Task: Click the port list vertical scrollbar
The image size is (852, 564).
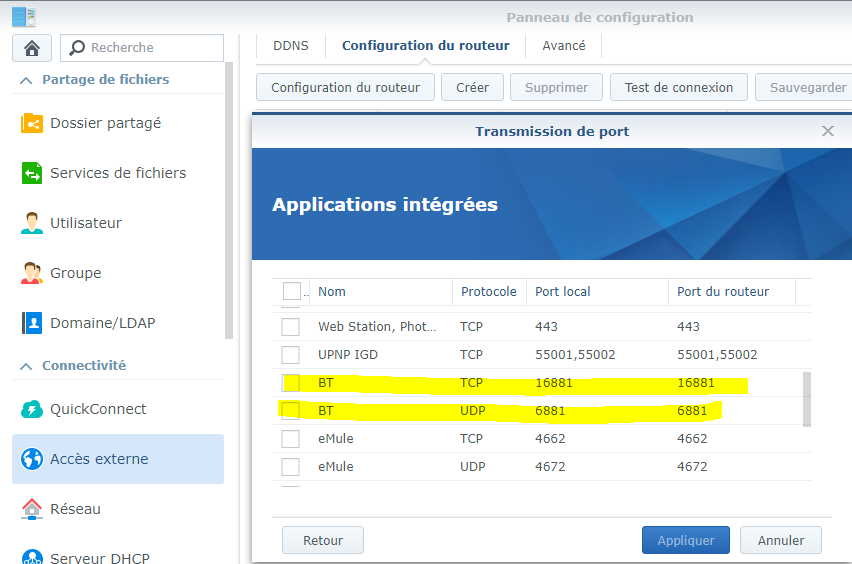Action: point(807,398)
